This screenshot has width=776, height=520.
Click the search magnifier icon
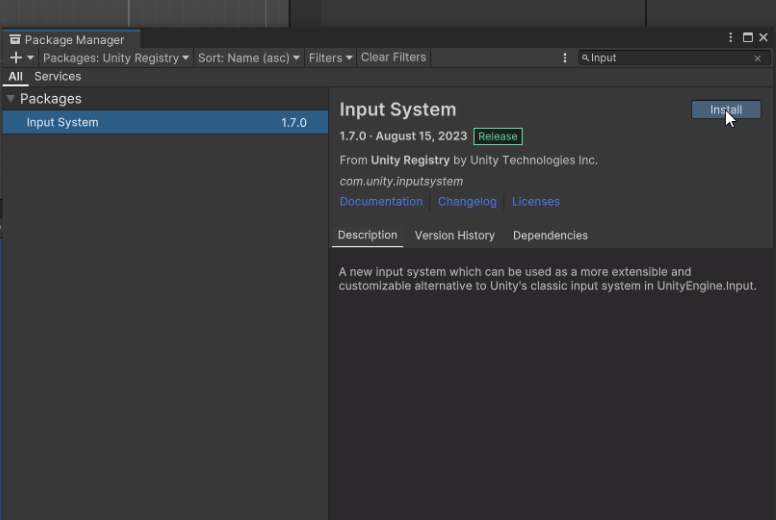pyautogui.click(x=585, y=58)
